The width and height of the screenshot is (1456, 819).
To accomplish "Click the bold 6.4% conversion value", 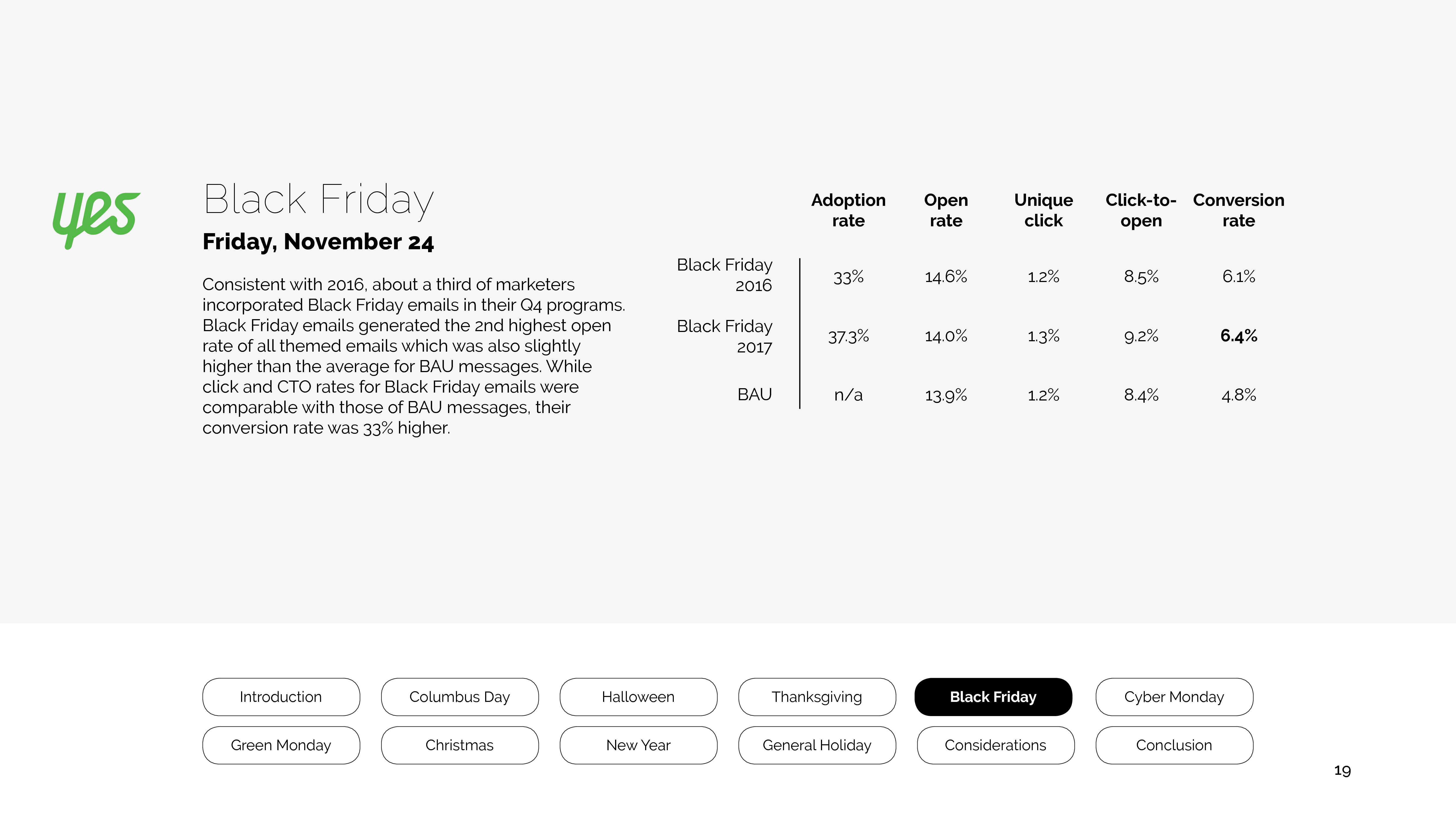I will [1238, 336].
